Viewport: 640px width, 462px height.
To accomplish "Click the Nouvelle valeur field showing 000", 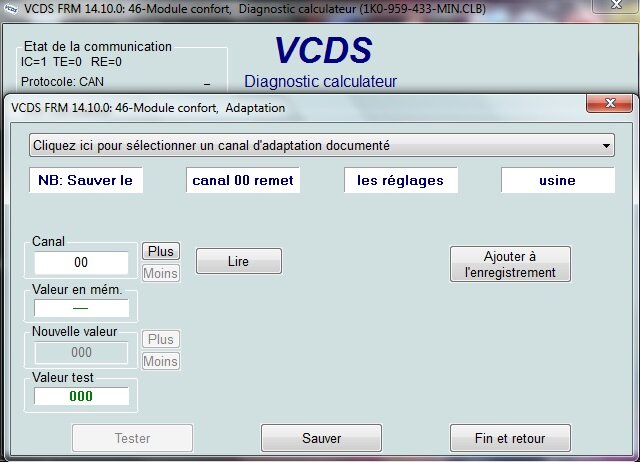I will (81, 353).
